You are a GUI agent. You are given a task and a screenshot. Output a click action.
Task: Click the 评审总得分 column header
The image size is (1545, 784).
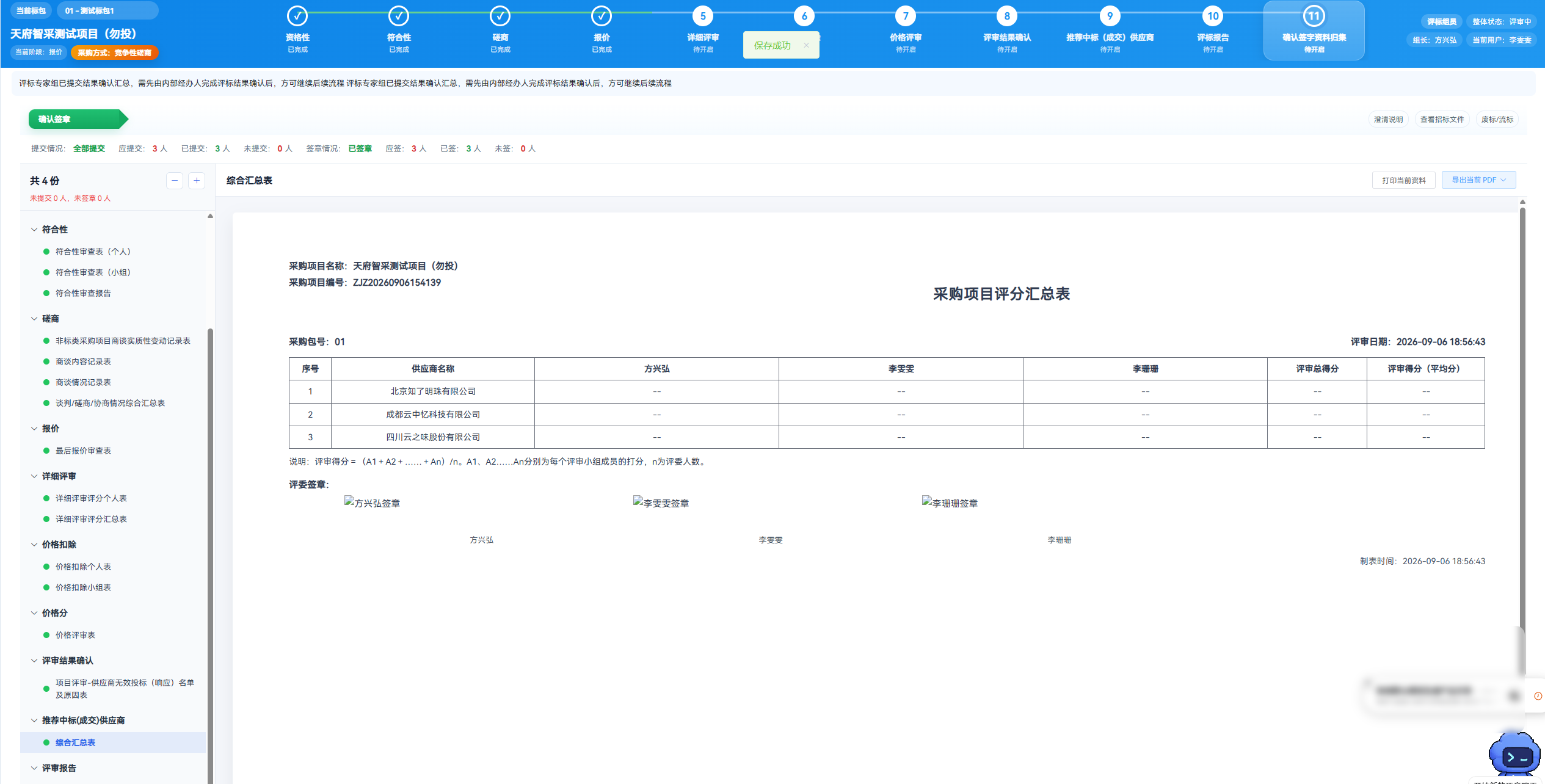pyautogui.click(x=1317, y=369)
